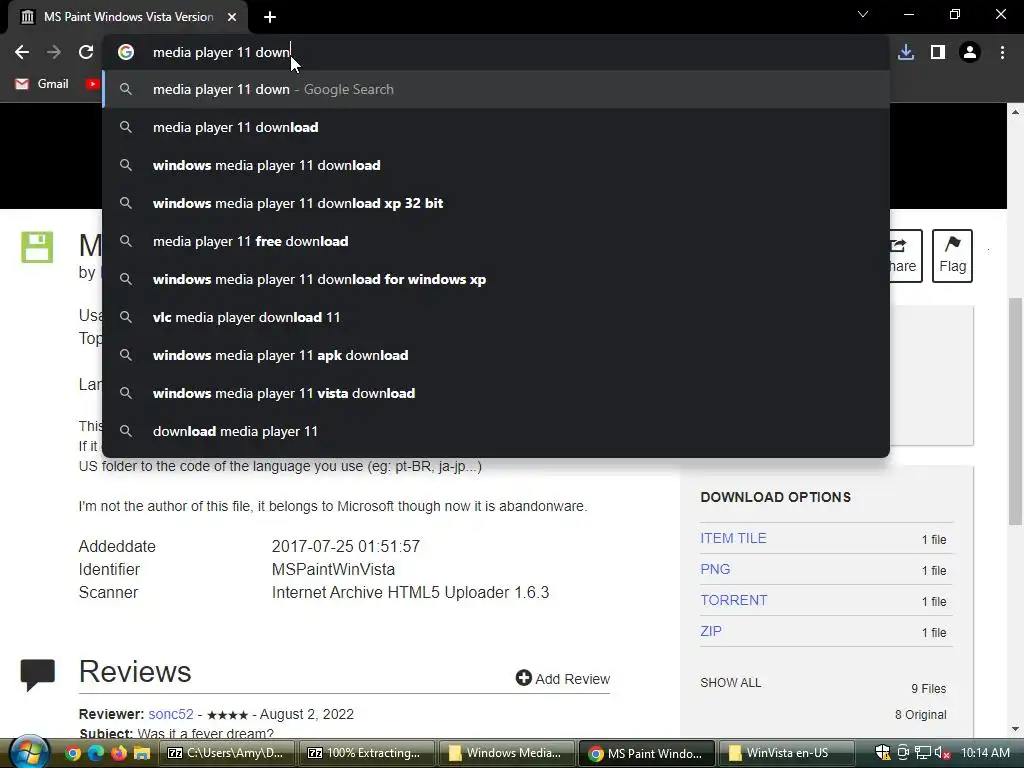This screenshot has width=1024, height=768.
Task: Open the Chrome downloads icon
Action: click(906, 52)
